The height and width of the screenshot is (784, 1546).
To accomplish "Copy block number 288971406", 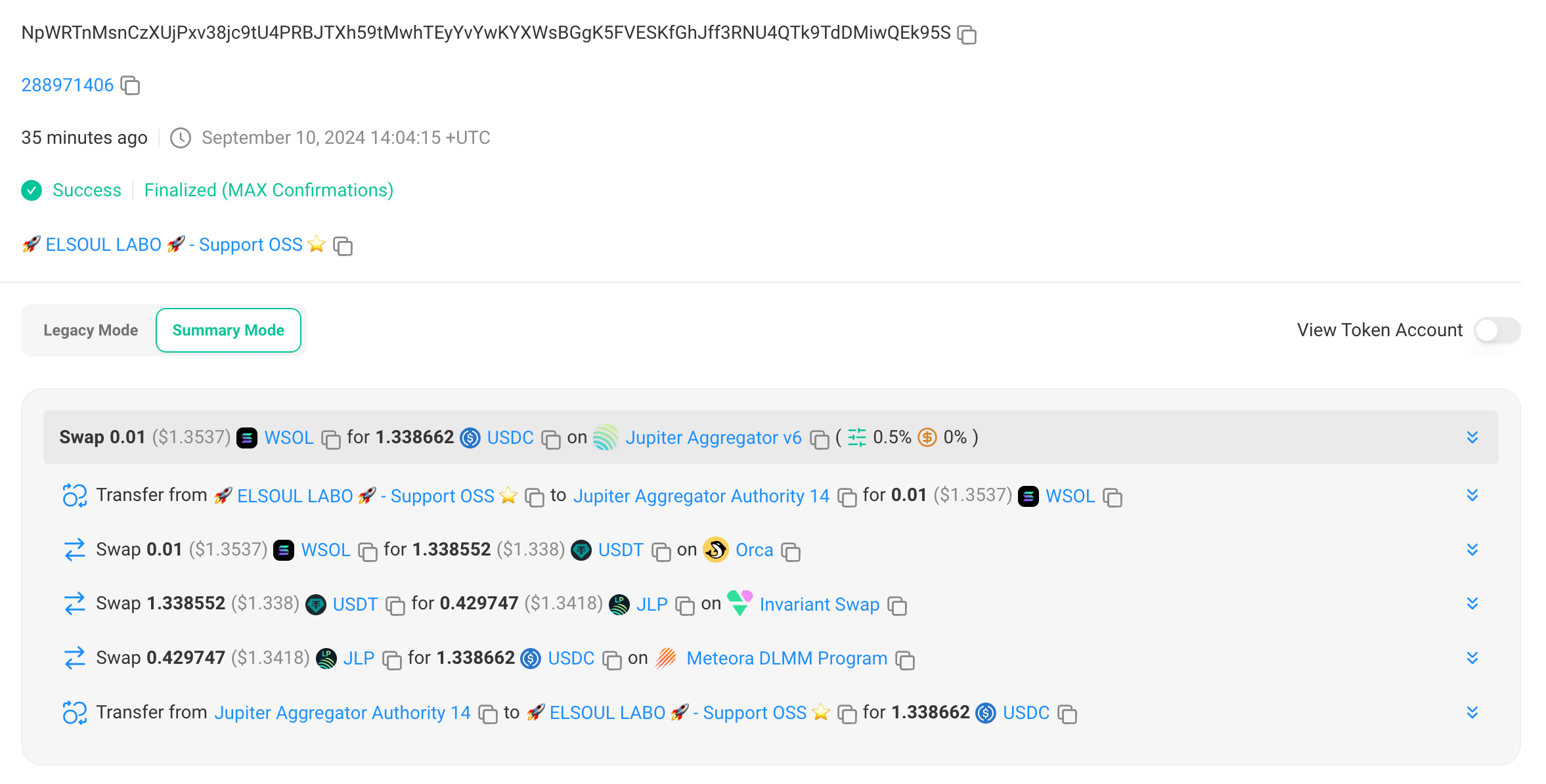I will pyautogui.click(x=131, y=85).
